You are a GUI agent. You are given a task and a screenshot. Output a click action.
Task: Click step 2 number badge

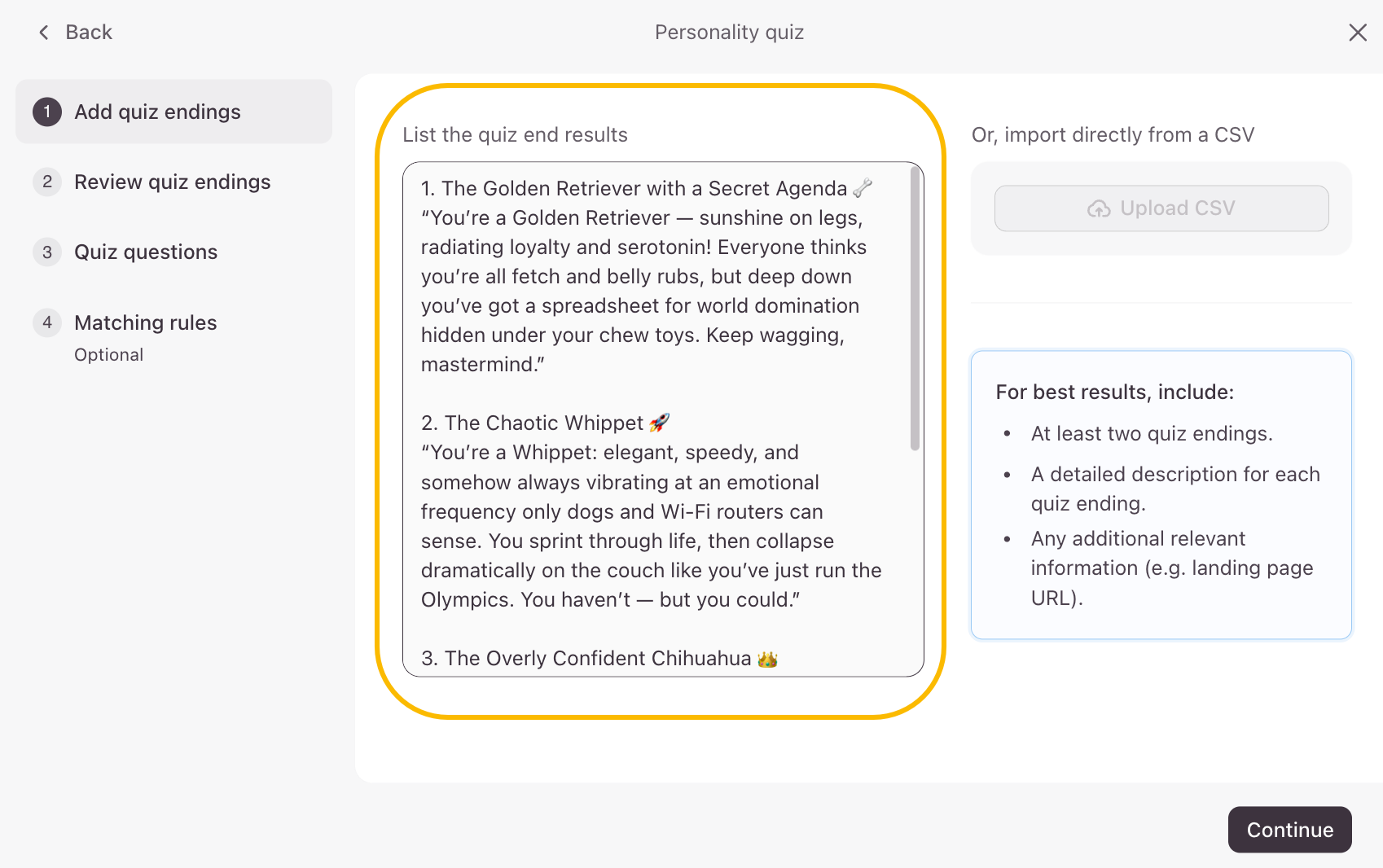point(47,182)
